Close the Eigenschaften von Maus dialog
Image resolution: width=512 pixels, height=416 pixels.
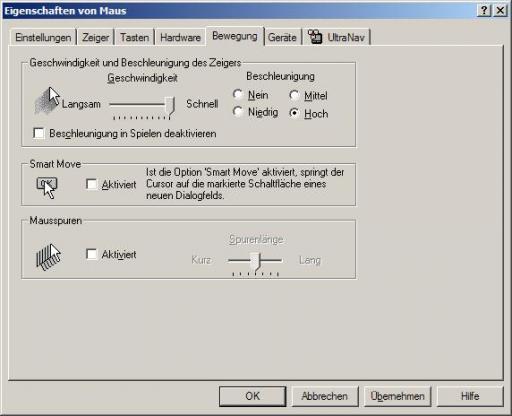pos(500,10)
